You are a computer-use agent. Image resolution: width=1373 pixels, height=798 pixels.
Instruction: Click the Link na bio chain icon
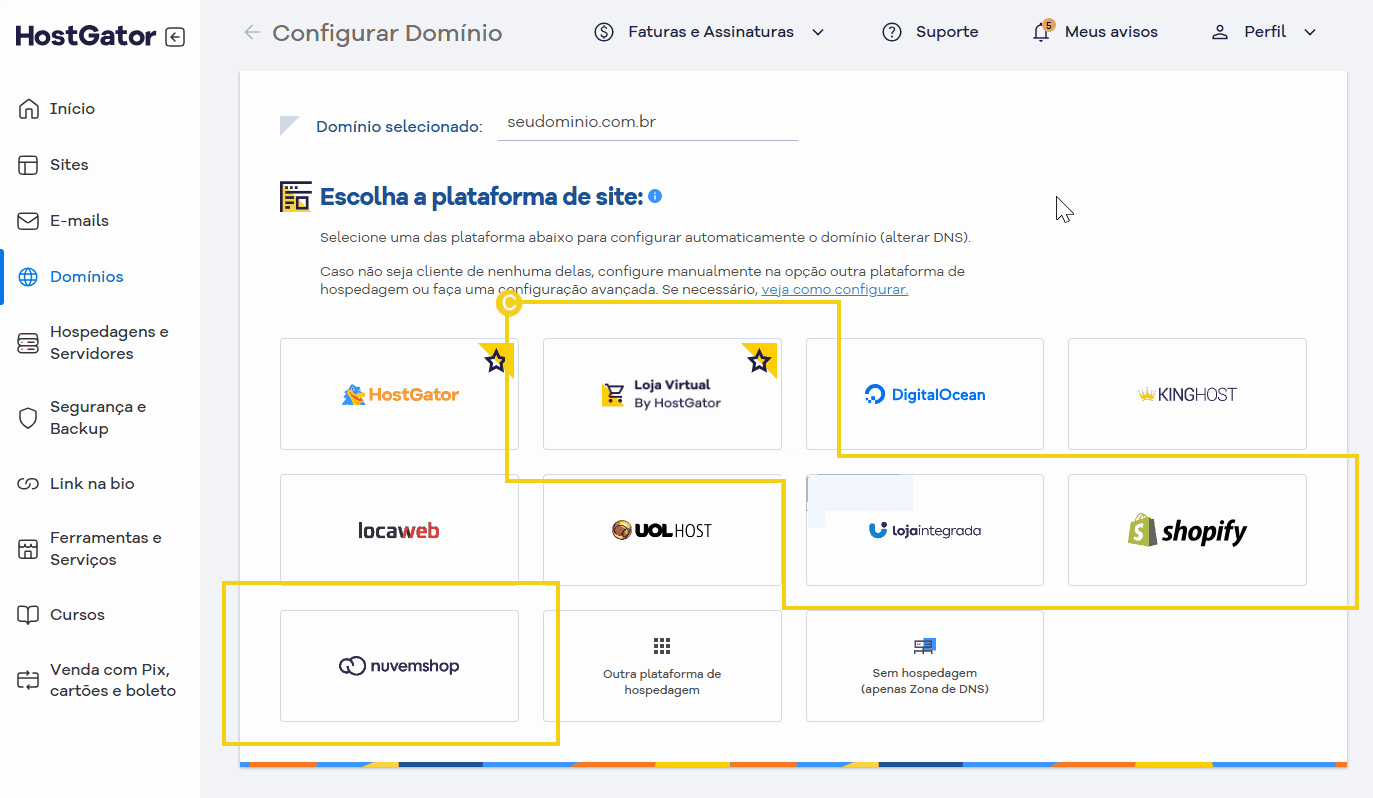(x=28, y=484)
